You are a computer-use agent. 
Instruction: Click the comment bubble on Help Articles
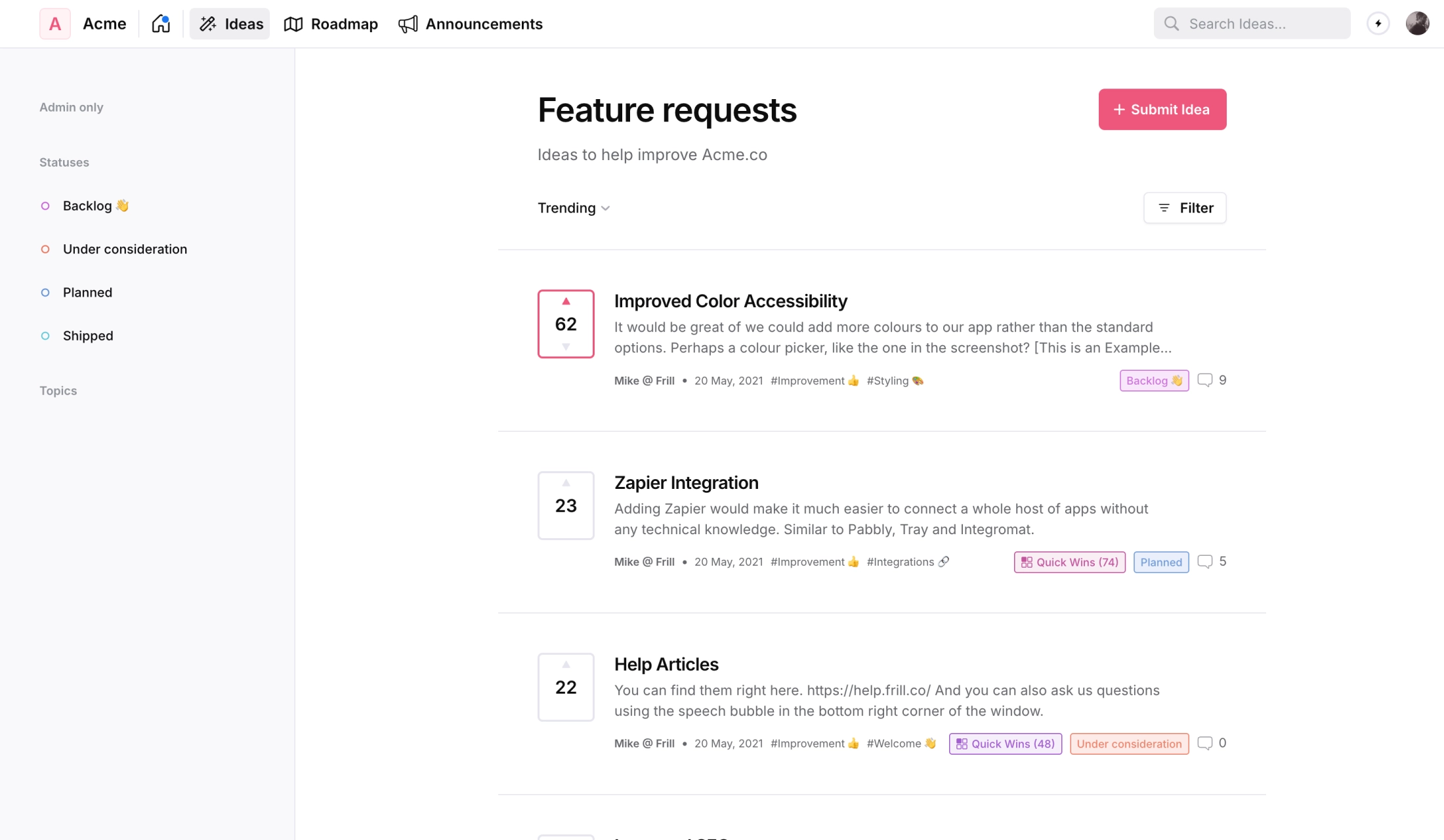click(x=1204, y=743)
